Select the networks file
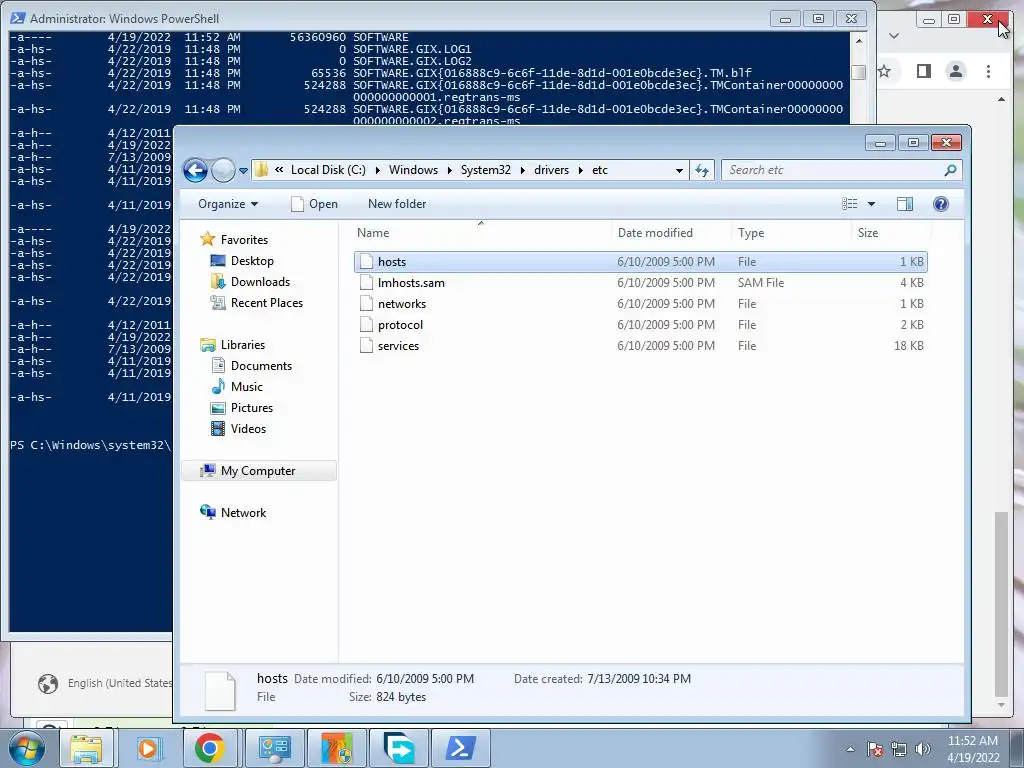 pyautogui.click(x=641, y=304)
